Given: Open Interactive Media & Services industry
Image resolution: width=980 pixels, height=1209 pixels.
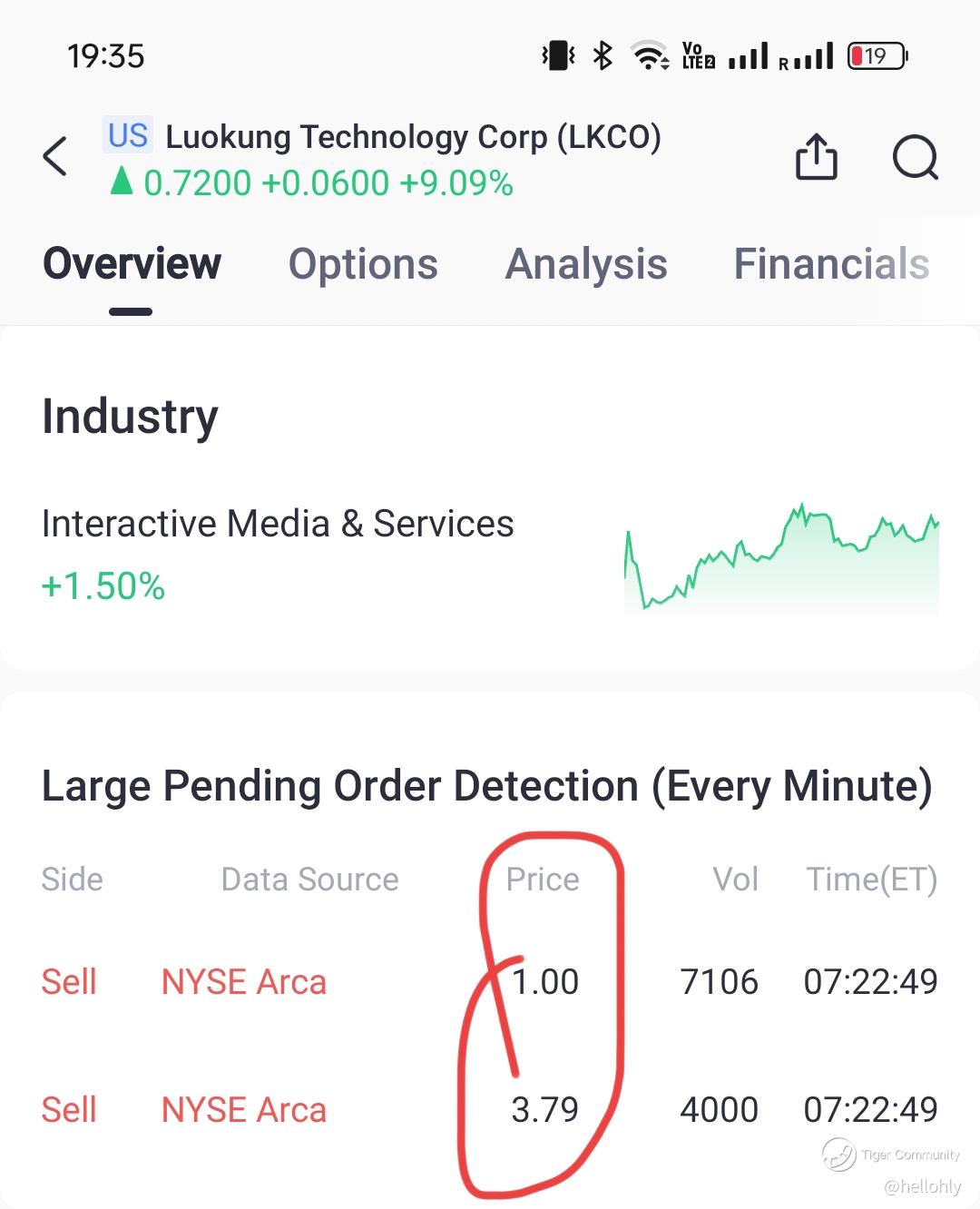Looking at the screenshot, I should coord(278,524).
